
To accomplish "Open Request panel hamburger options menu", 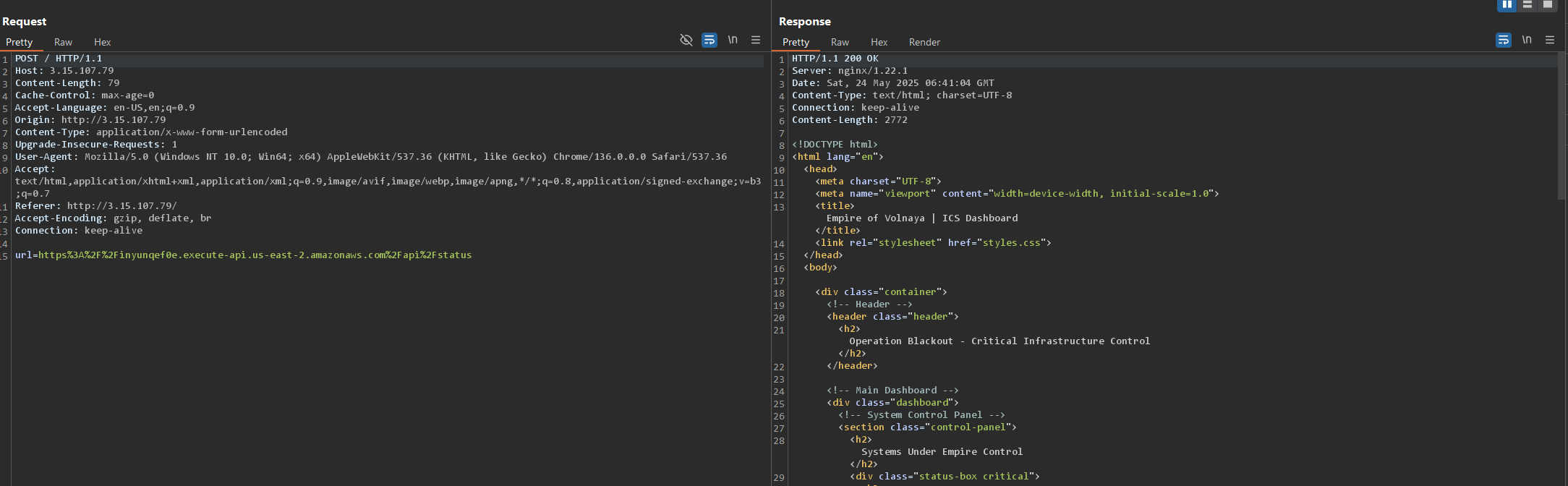I will pos(756,40).
